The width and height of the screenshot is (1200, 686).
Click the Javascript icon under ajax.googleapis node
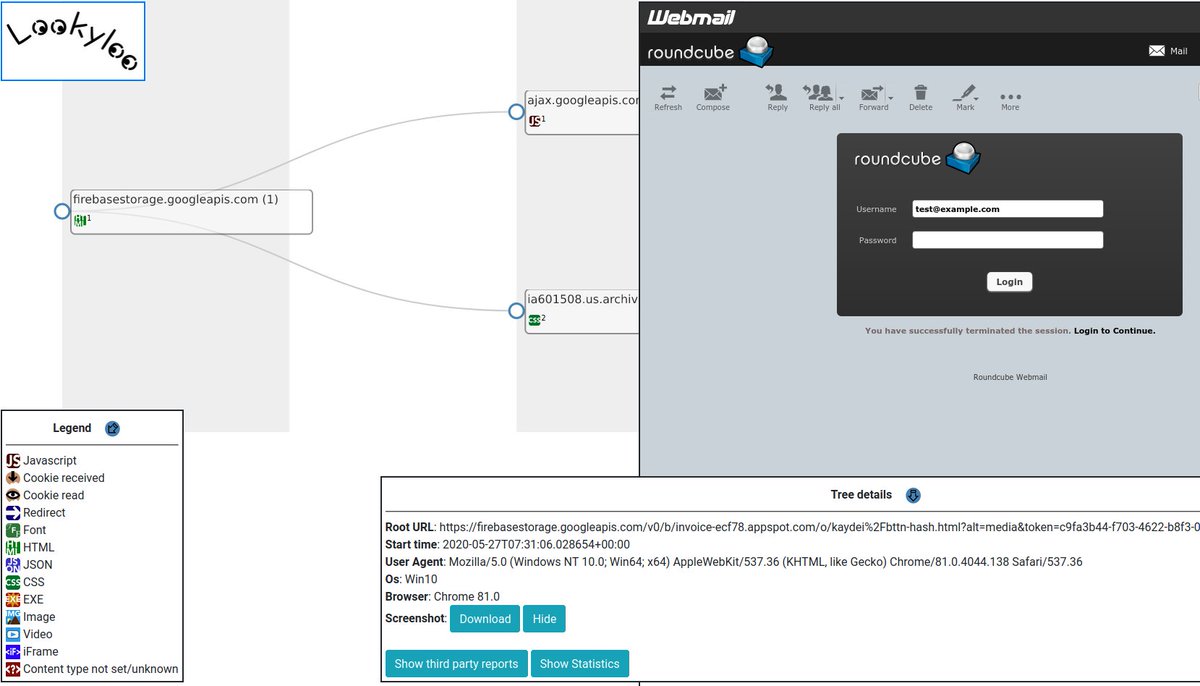[x=535, y=121]
